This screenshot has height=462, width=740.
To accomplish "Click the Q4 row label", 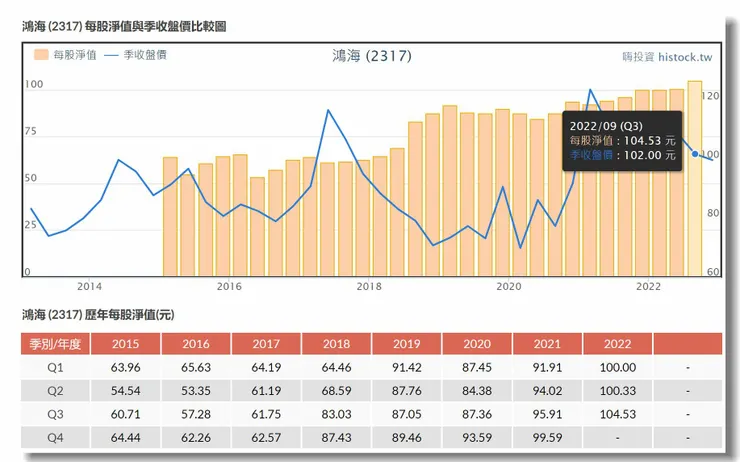I will [x=55, y=438].
